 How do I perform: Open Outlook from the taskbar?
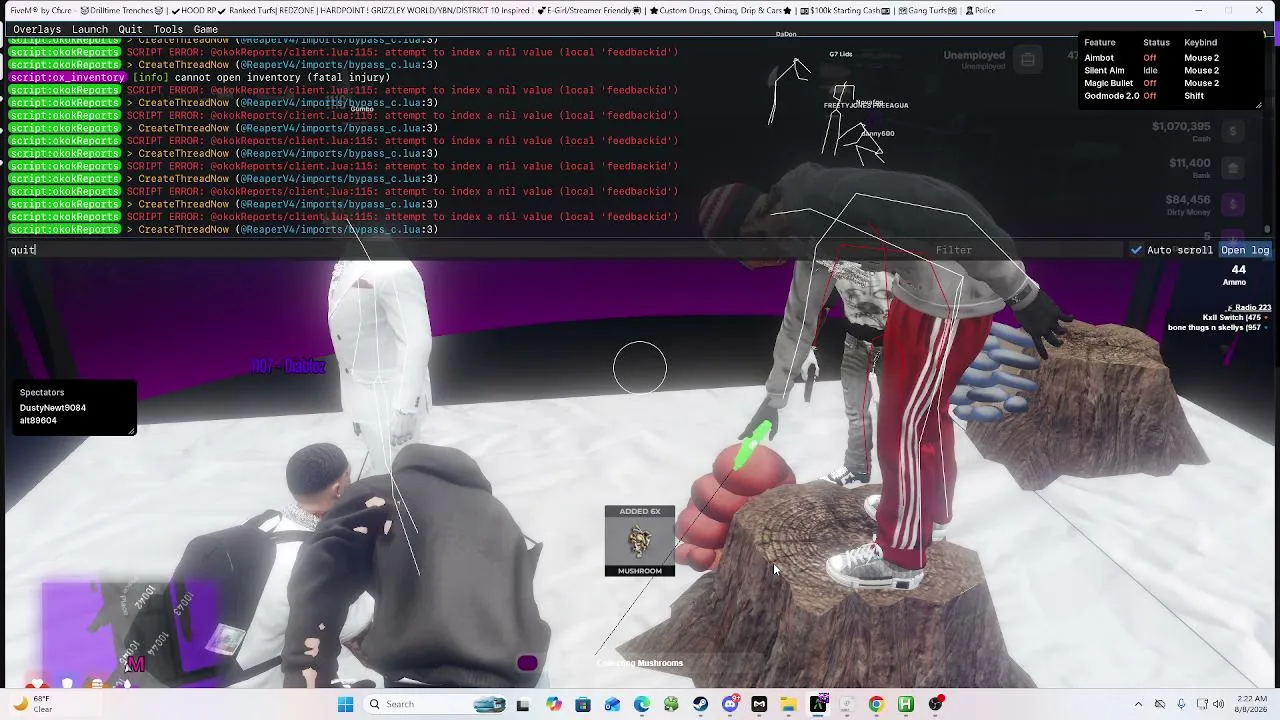[612, 704]
